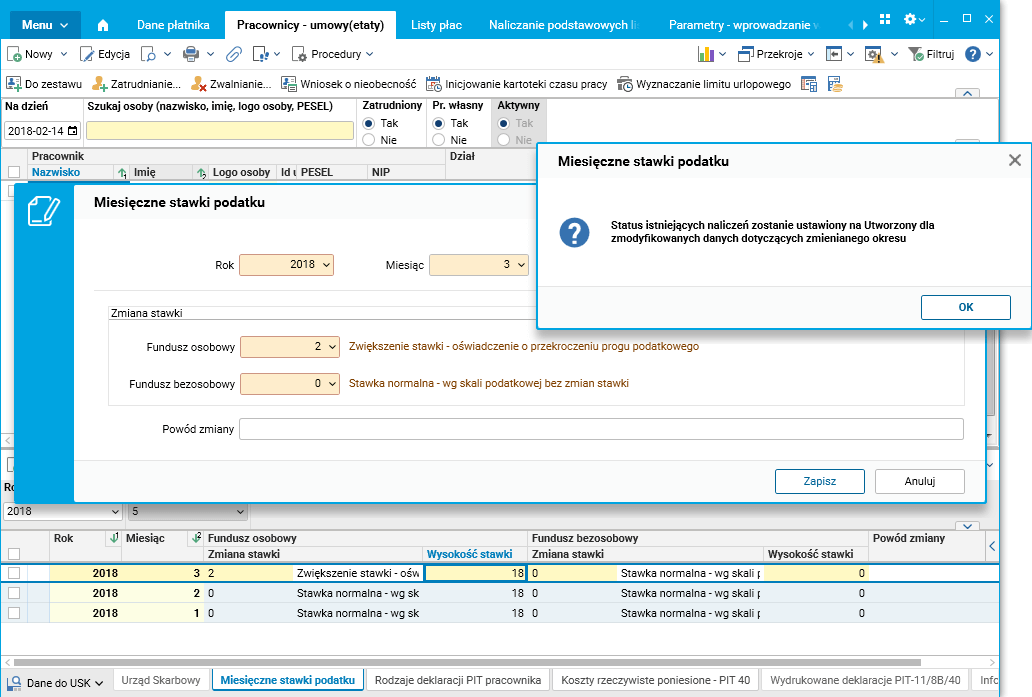Open Parametry - wprowadzanie tab
The image size is (1032, 697).
[x=744, y=25]
